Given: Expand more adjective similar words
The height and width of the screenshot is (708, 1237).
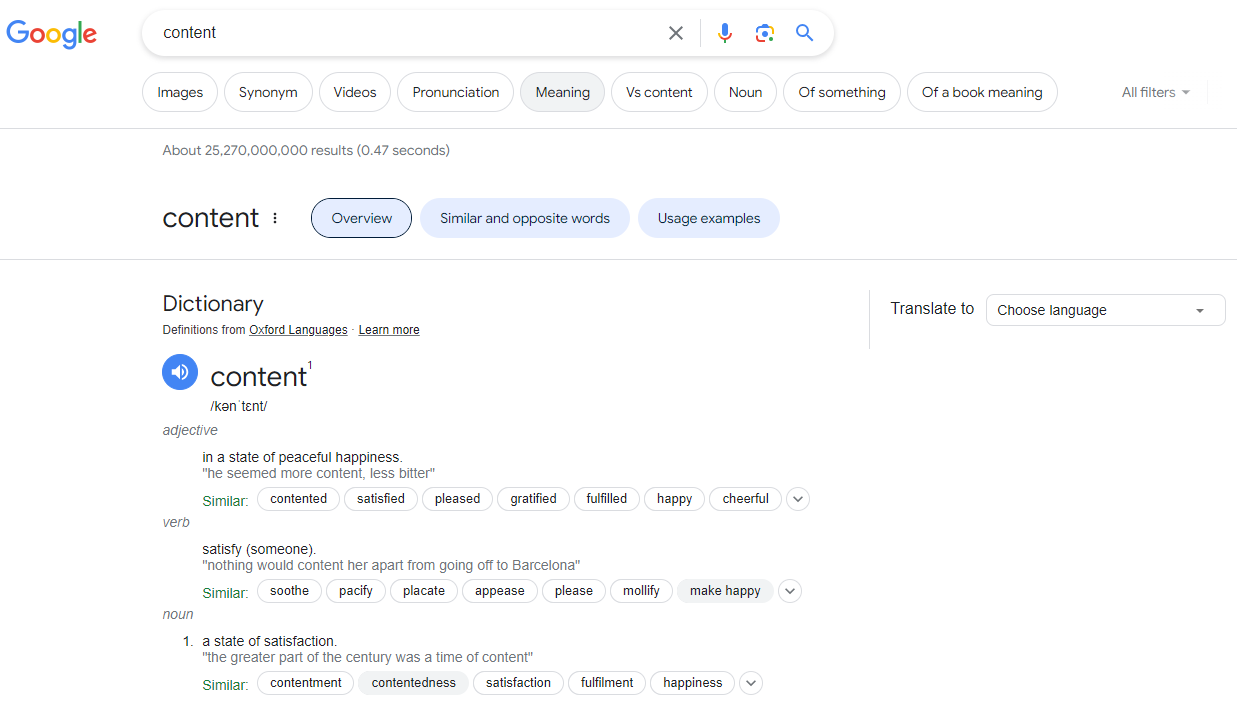Looking at the screenshot, I should coord(797,499).
